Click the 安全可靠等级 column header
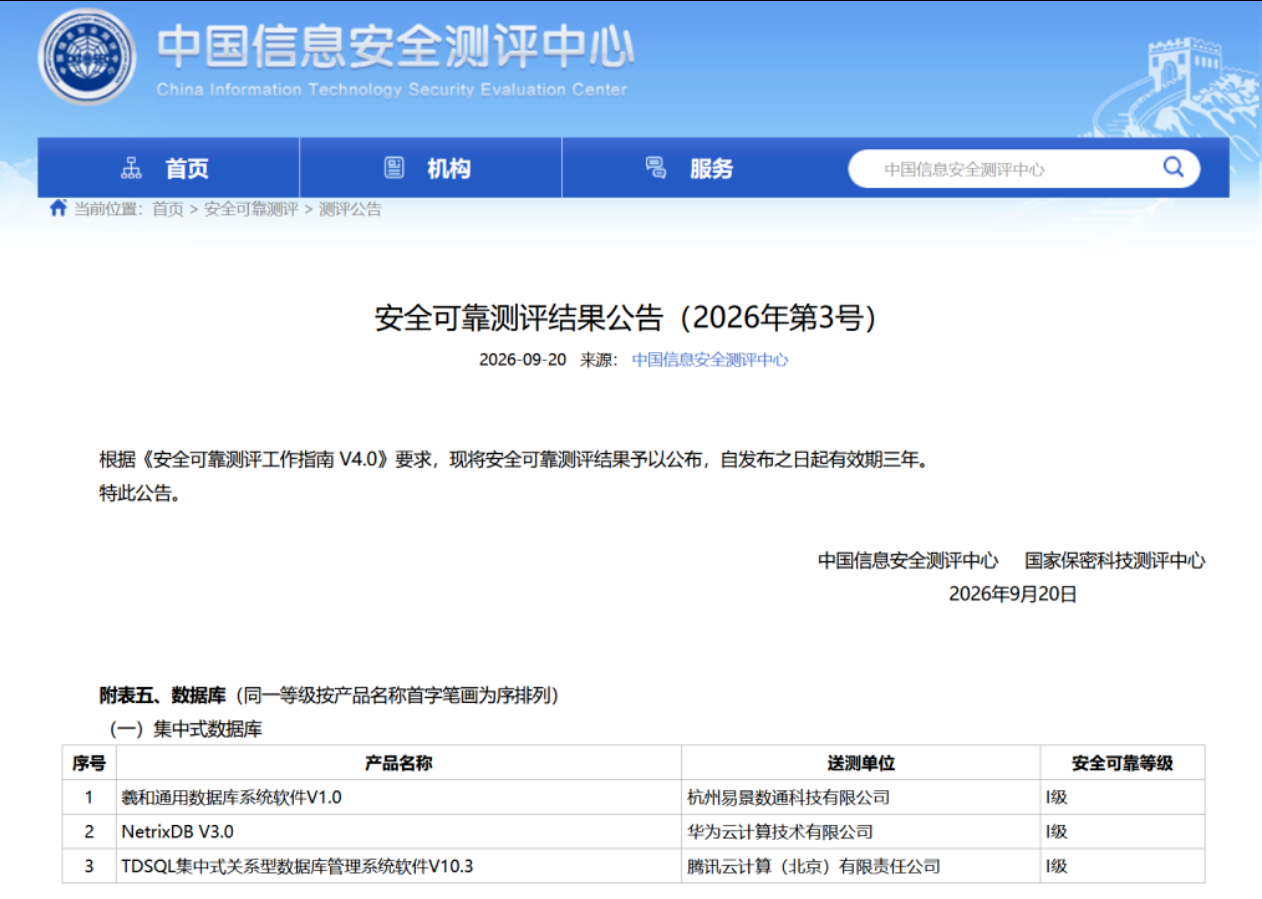 (1123, 763)
